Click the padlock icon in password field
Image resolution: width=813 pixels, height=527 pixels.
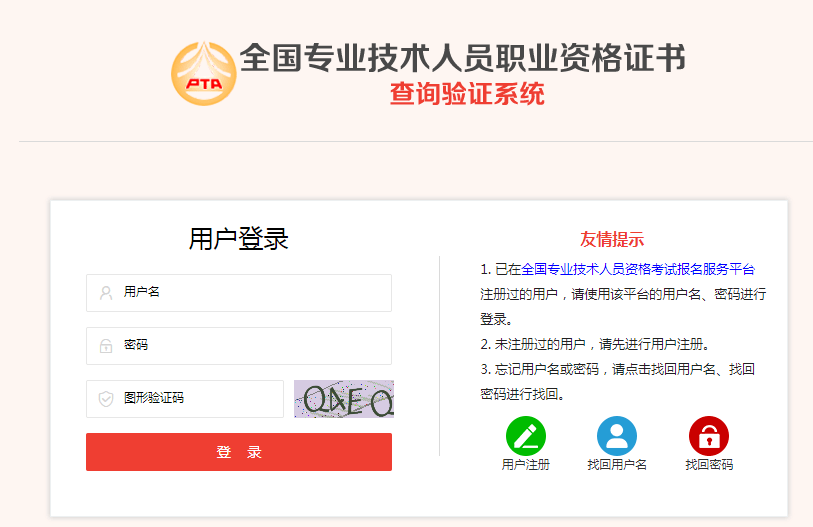(x=106, y=346)
